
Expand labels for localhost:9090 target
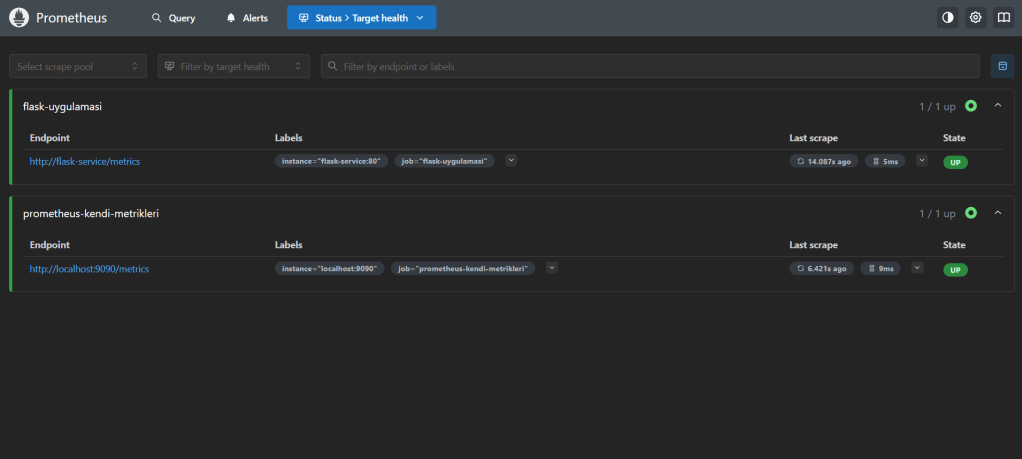pyautogui.click(x=551, y=267)
